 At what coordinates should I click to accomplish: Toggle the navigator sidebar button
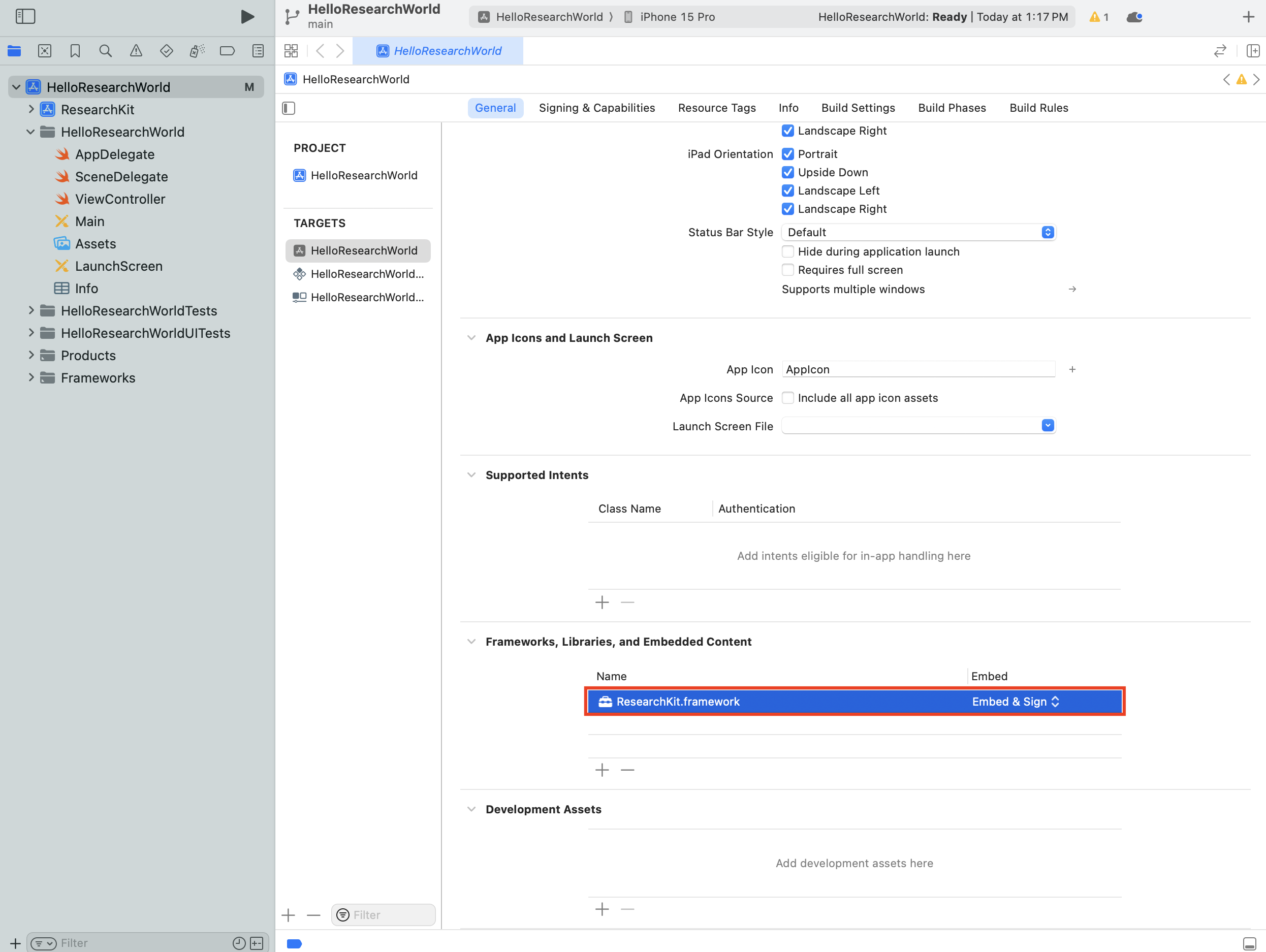[x=25, y=17]
